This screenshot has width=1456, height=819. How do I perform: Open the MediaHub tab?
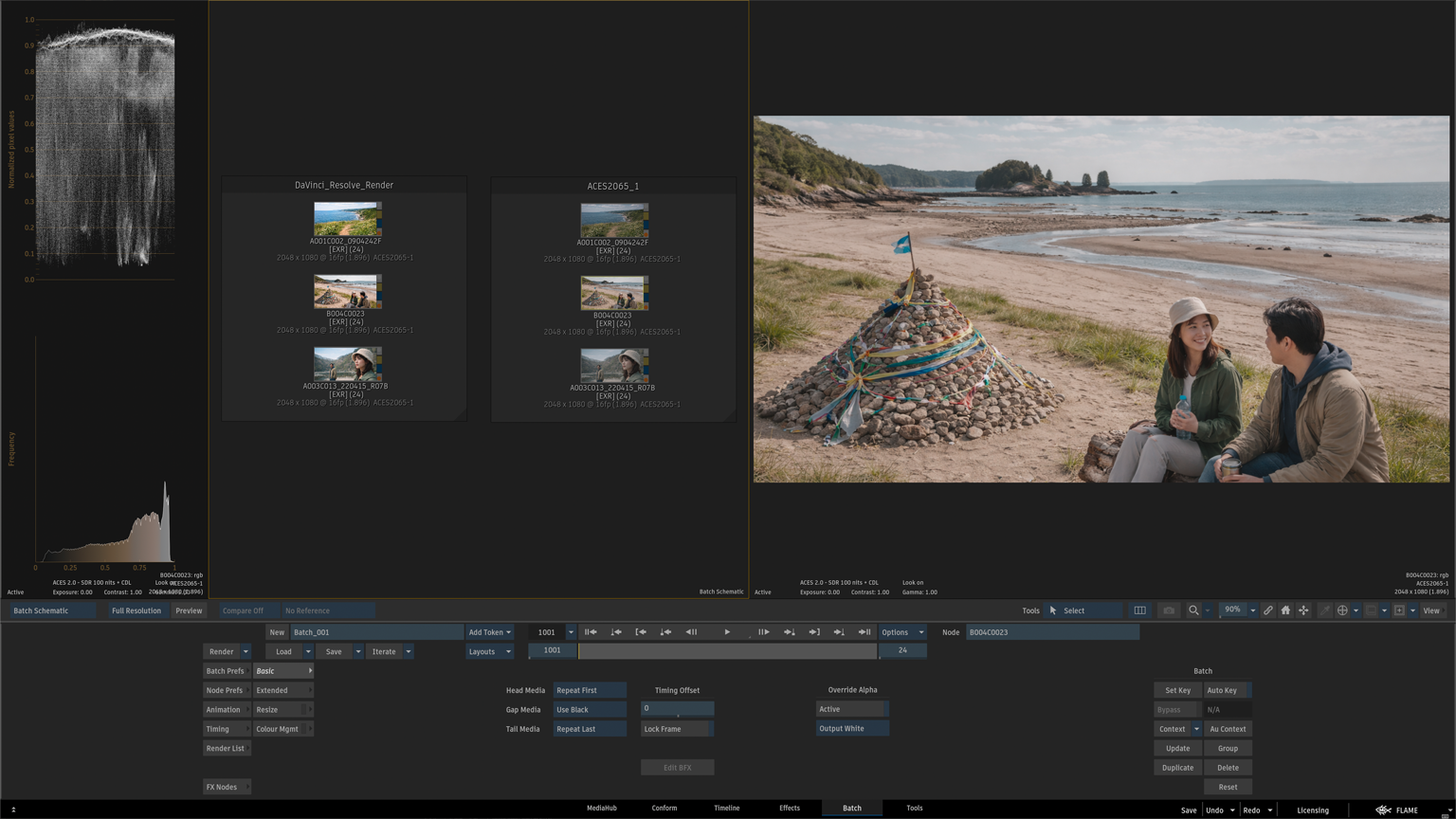(601, 809)
